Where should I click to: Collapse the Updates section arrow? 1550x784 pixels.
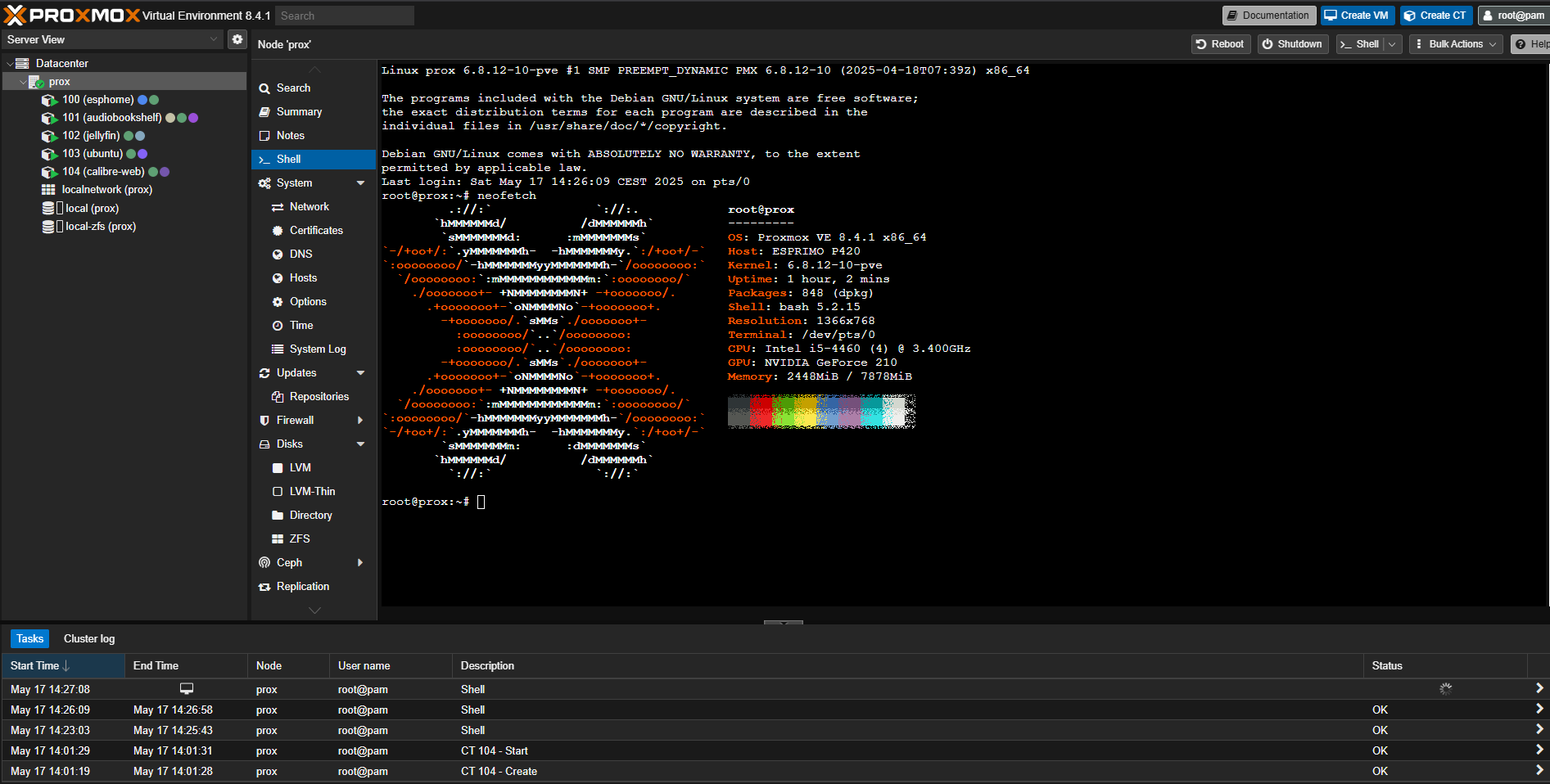pos(360,373)
